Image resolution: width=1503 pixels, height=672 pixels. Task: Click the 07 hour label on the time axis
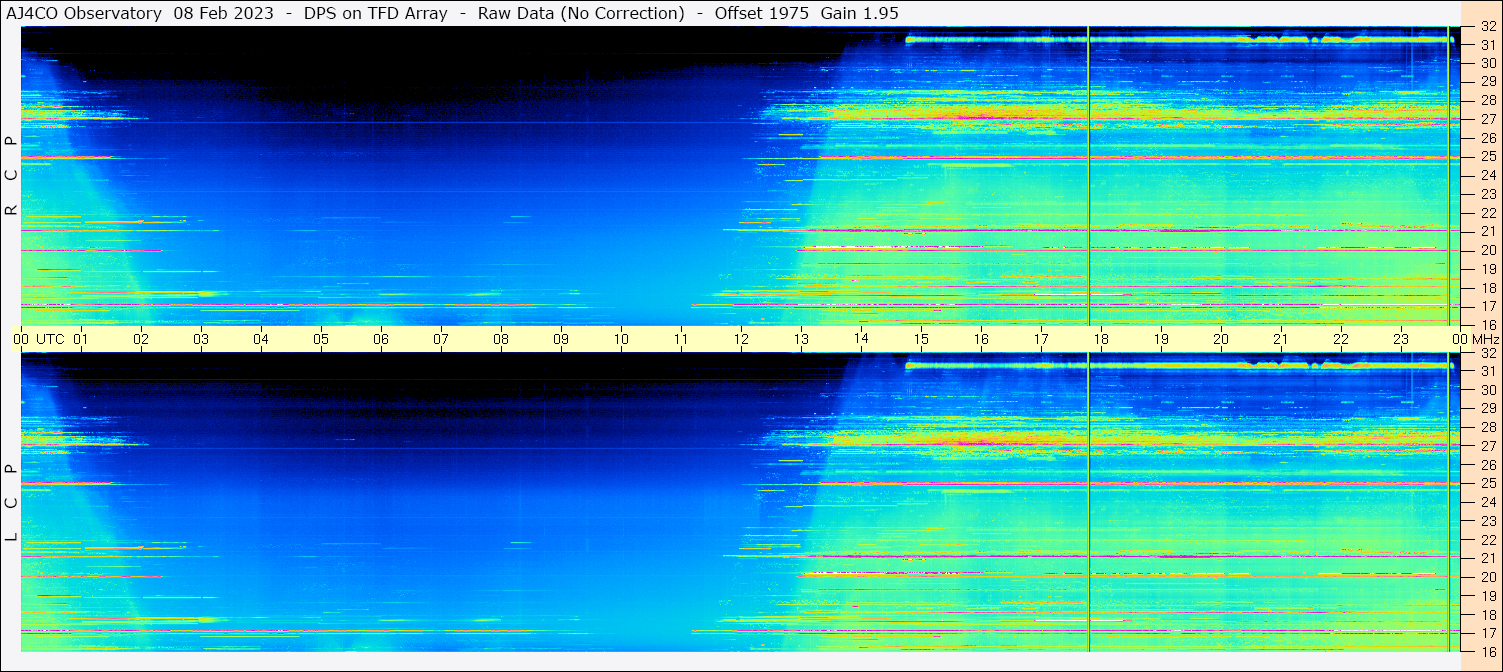pos(441,339)
